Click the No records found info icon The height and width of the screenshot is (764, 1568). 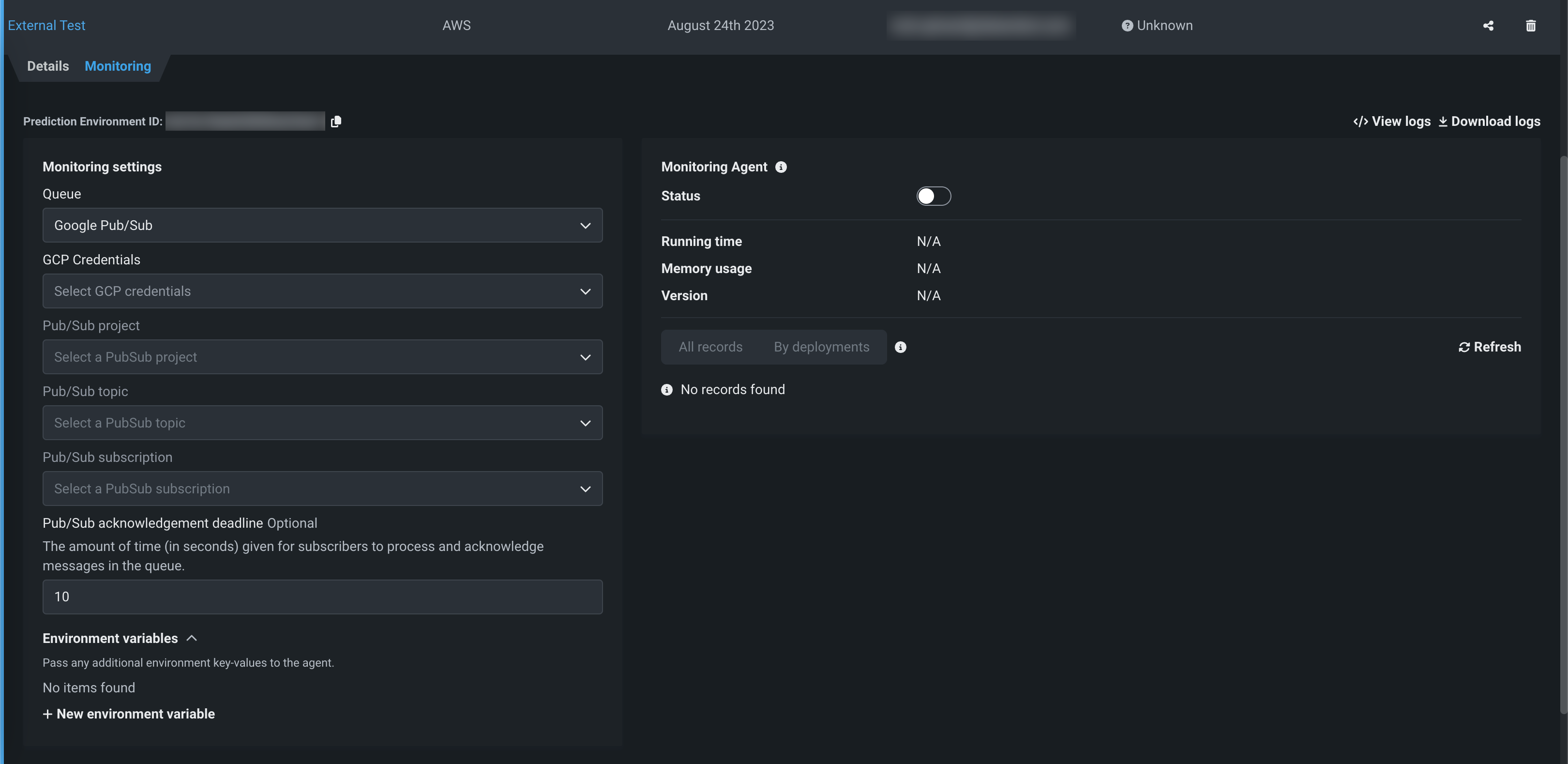(666, 390)
